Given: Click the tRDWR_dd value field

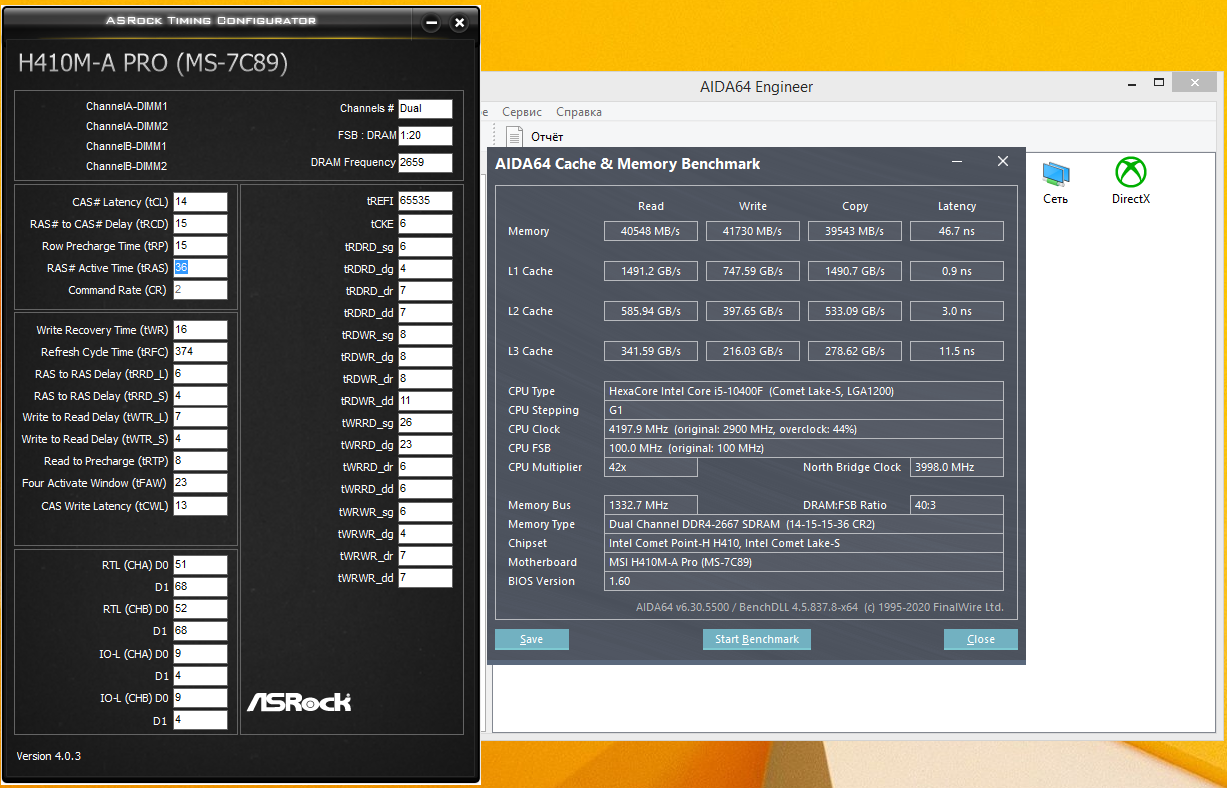Looking at the screenshot, I should pyautogui.click(x=425, y=401).
